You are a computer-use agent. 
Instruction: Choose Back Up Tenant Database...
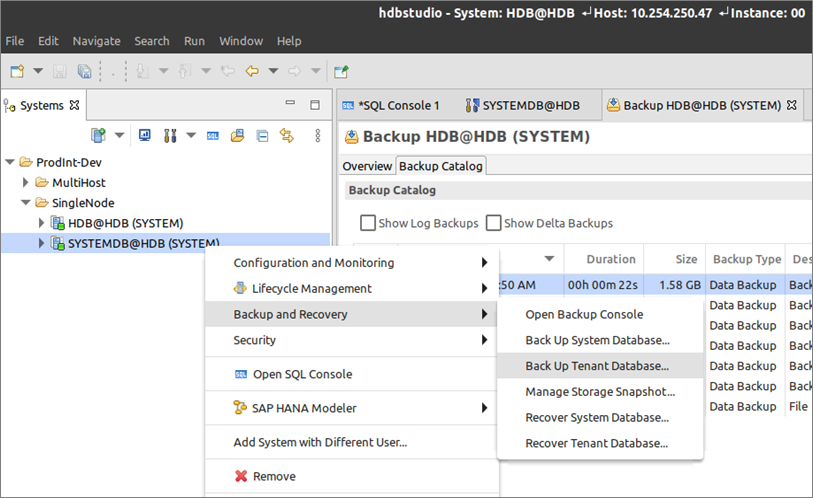coord(600,366)
